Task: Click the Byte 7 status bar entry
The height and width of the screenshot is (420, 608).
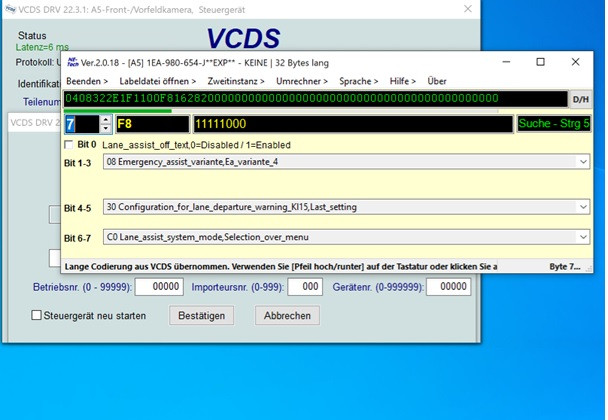Action: 565,266
